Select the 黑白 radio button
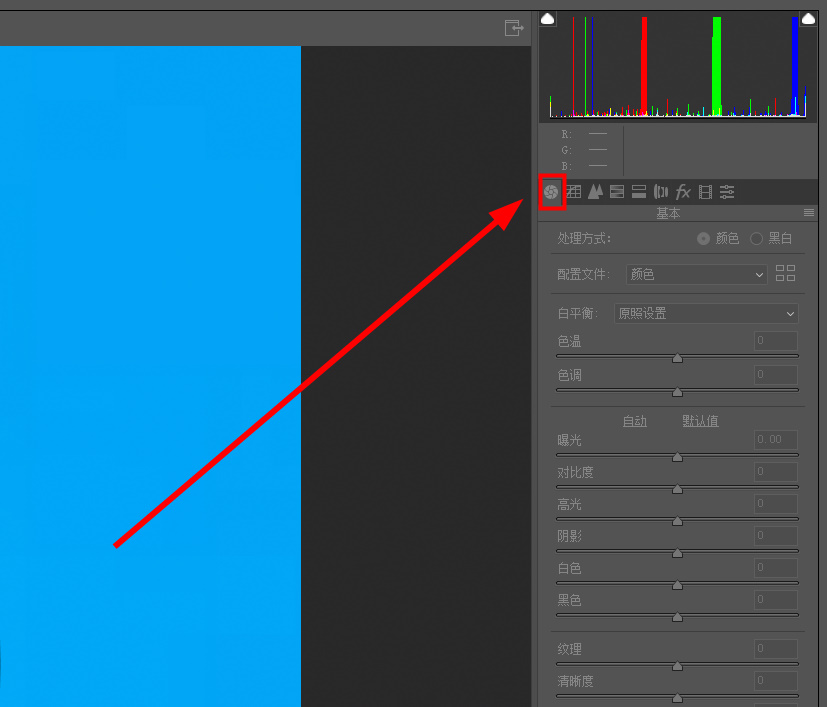This screenshot has width=827, height=707. pos(756,238)
